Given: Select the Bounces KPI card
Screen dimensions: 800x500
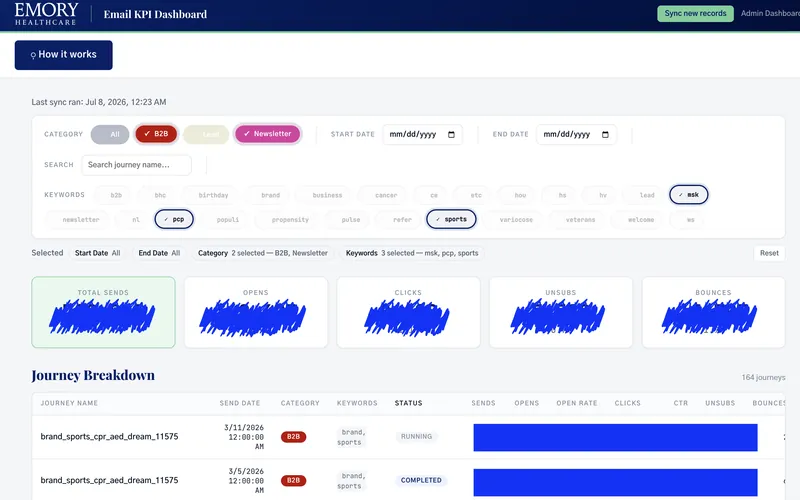Looking at the screenshot, I should (713, 312).
